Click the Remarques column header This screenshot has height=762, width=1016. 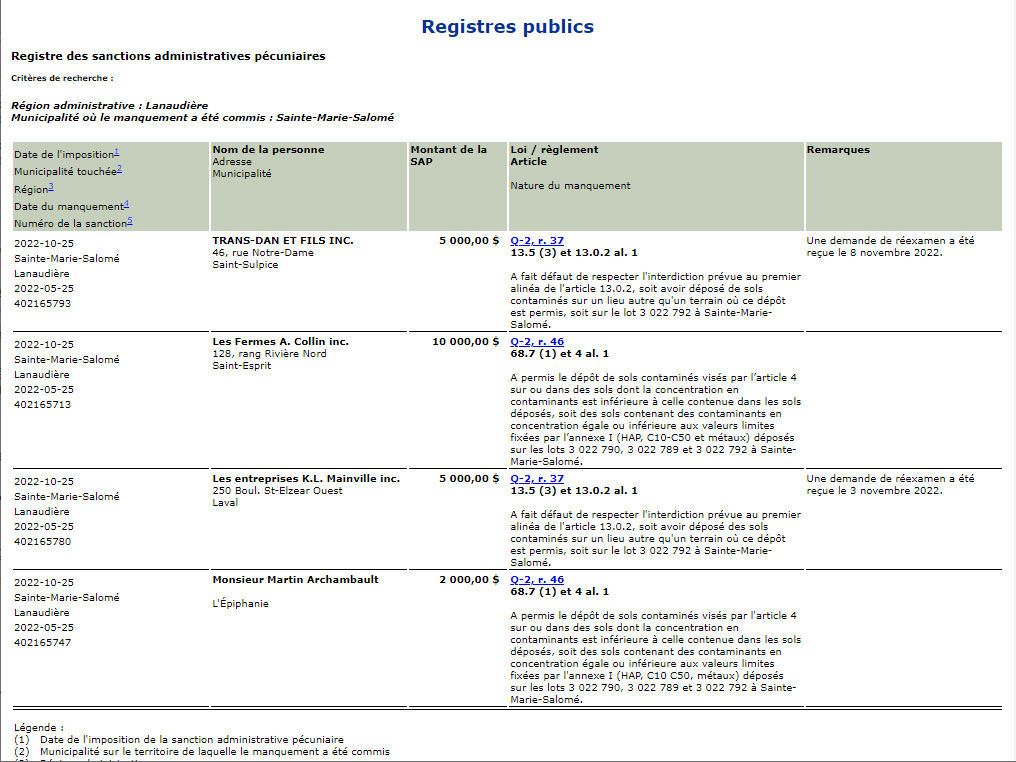click(x=838, y=150)
